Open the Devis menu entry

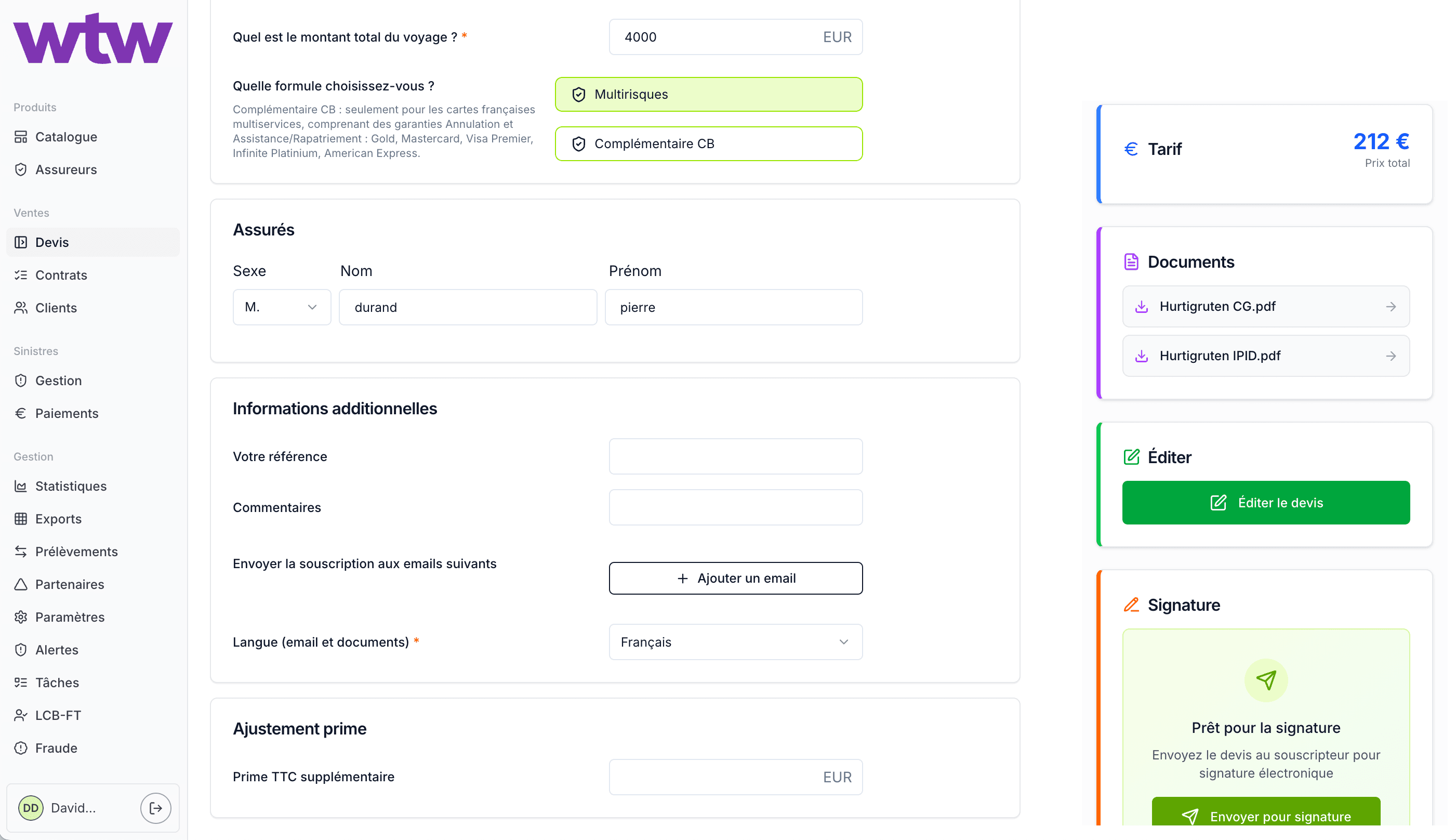point(52,242)
